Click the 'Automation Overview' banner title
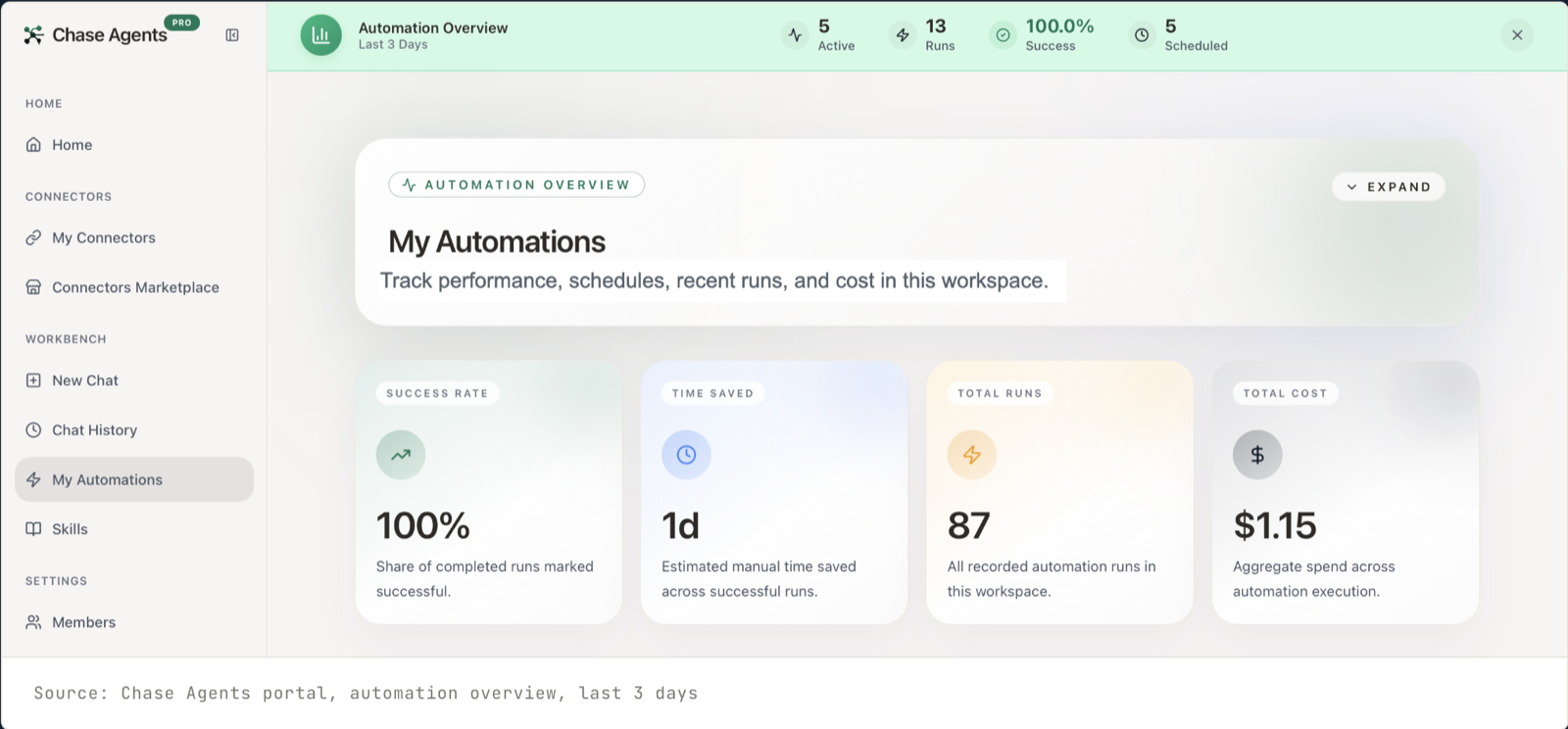 (433, 28)
